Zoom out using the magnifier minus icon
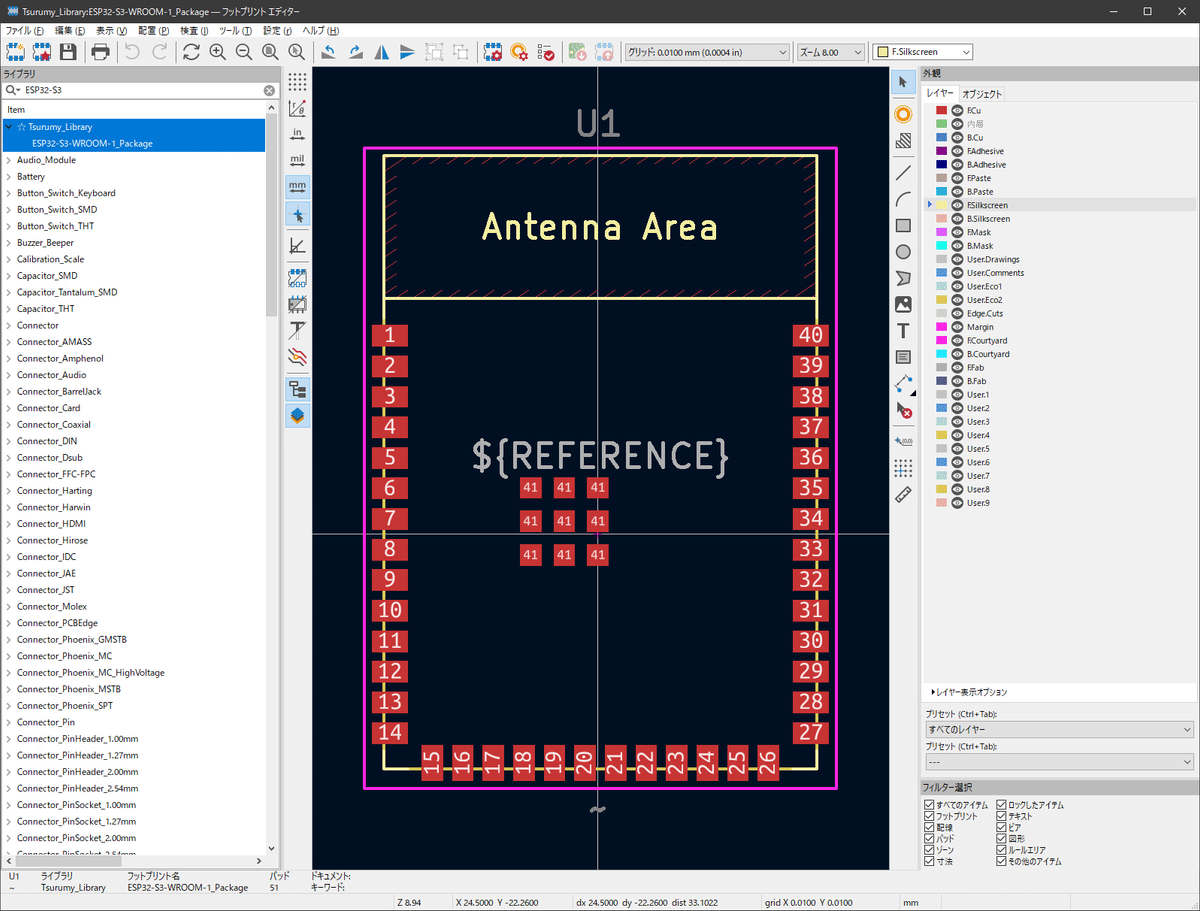This screenshot has width=1200, height=911. 244,51
